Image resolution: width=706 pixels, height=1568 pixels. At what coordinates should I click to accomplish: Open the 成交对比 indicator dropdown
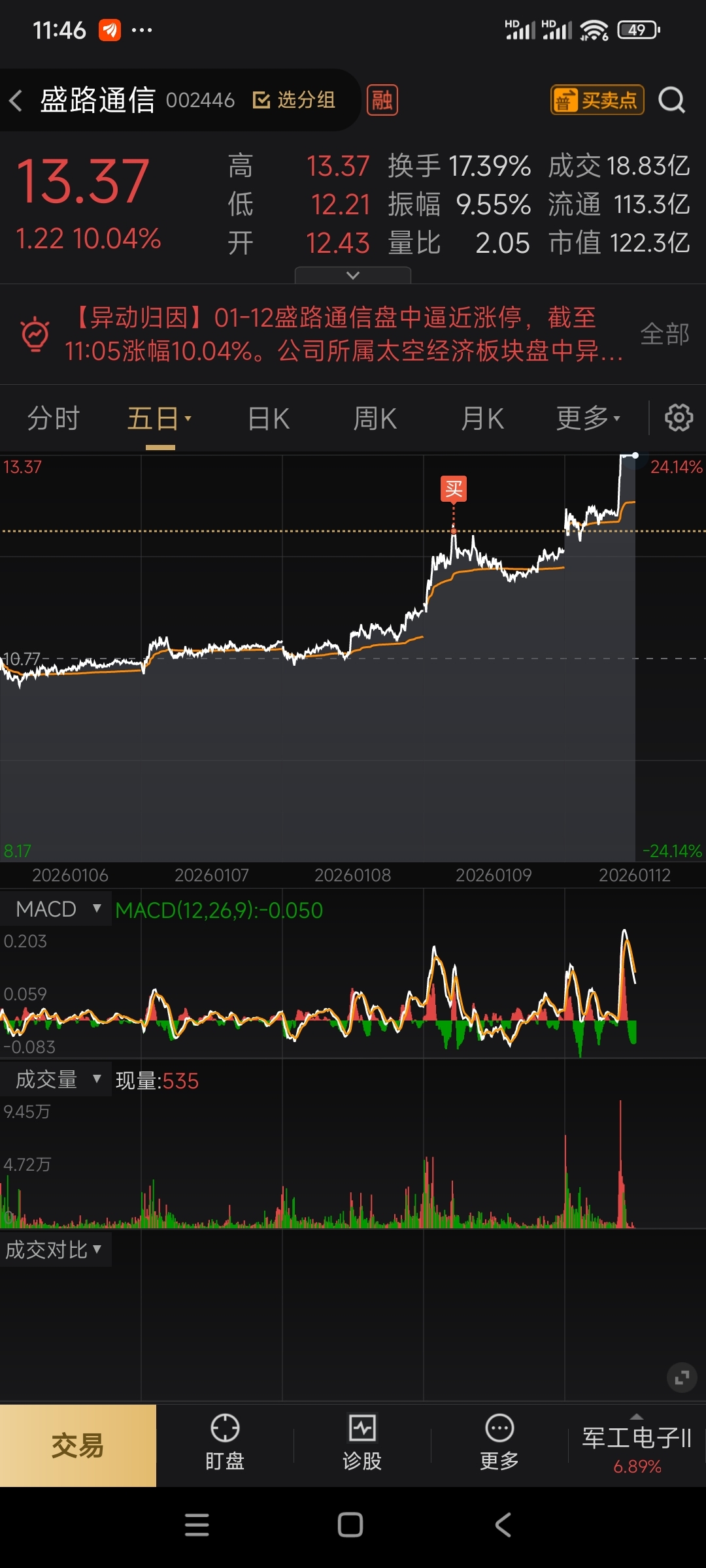point(55,1250)
